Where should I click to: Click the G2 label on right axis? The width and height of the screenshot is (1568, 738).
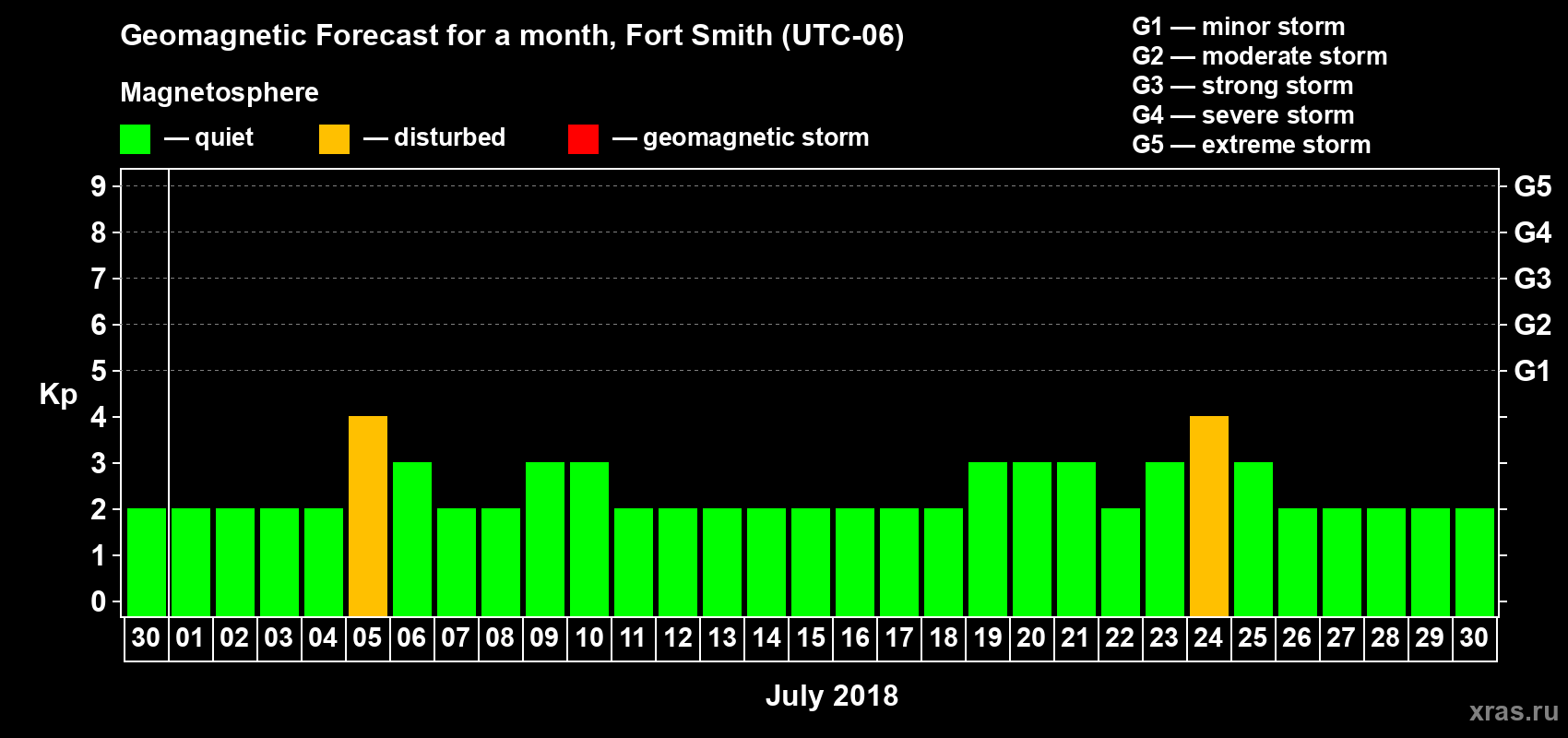(1533, 325)
